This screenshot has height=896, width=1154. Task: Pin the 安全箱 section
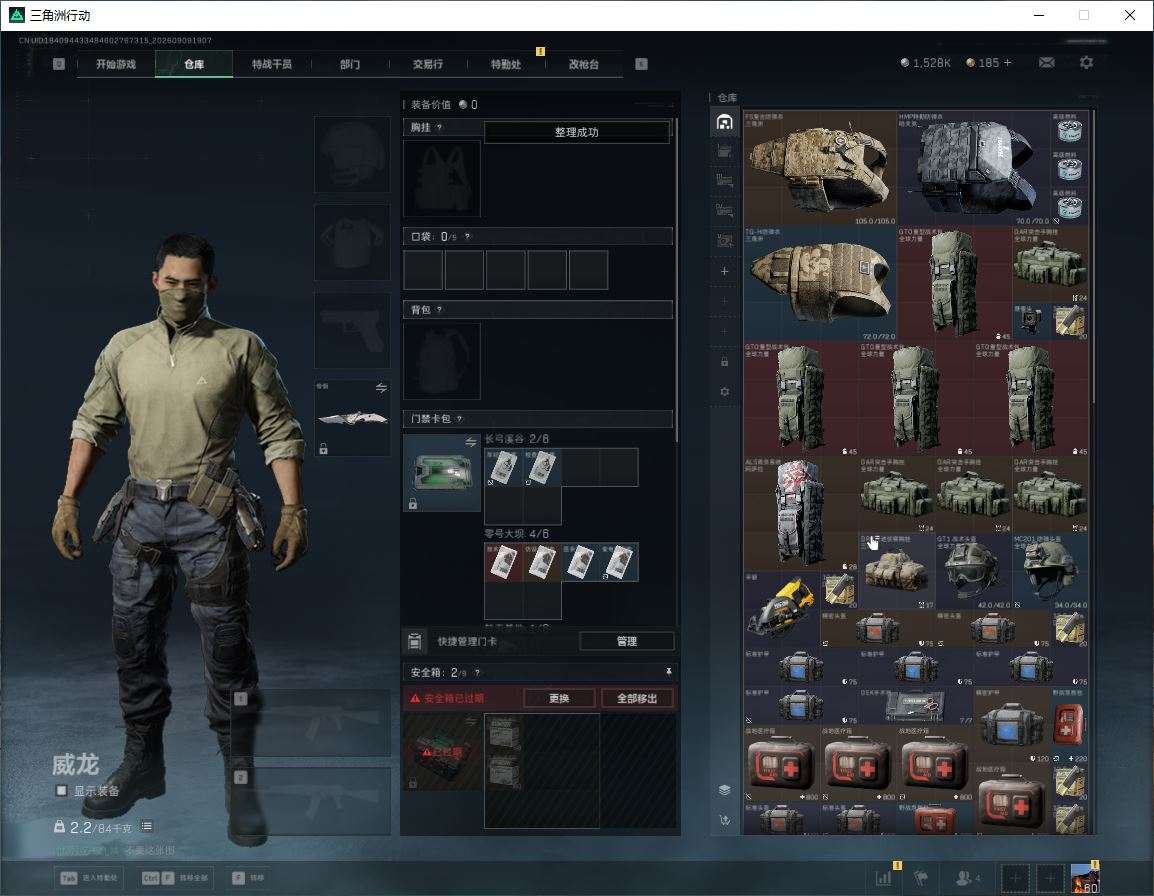668,671
